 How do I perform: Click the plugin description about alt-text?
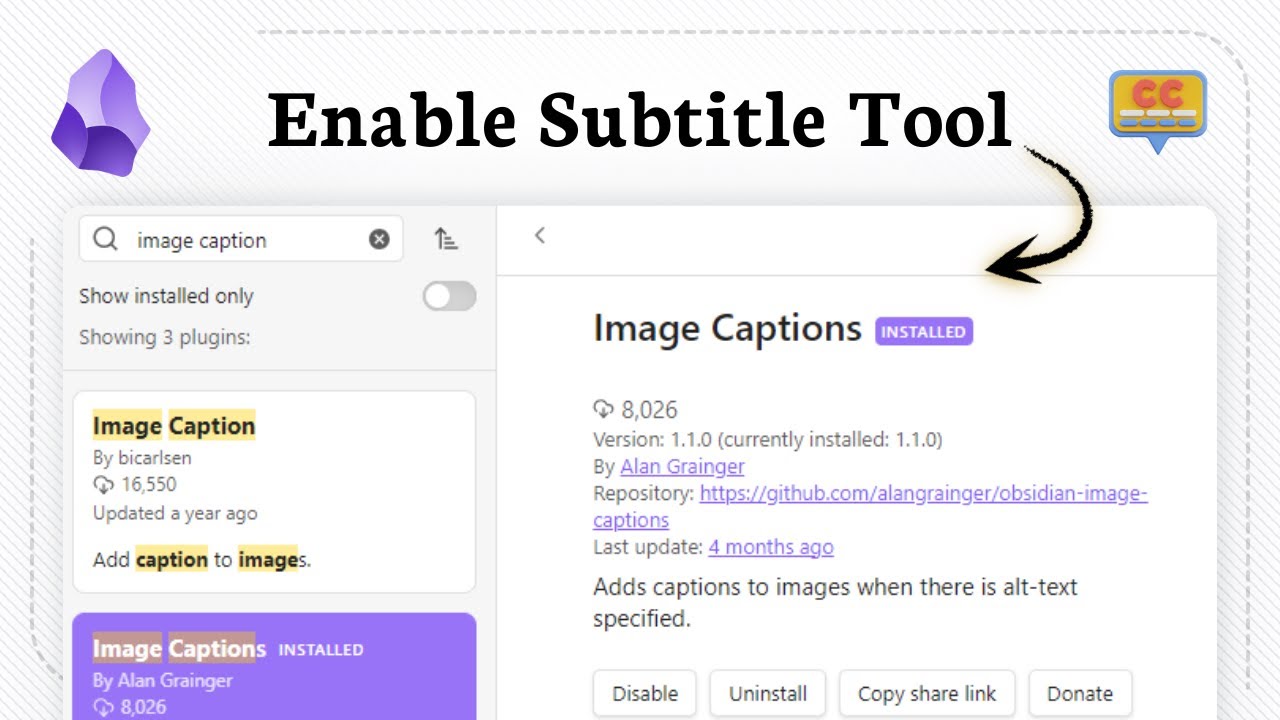[x=835, y=602]
